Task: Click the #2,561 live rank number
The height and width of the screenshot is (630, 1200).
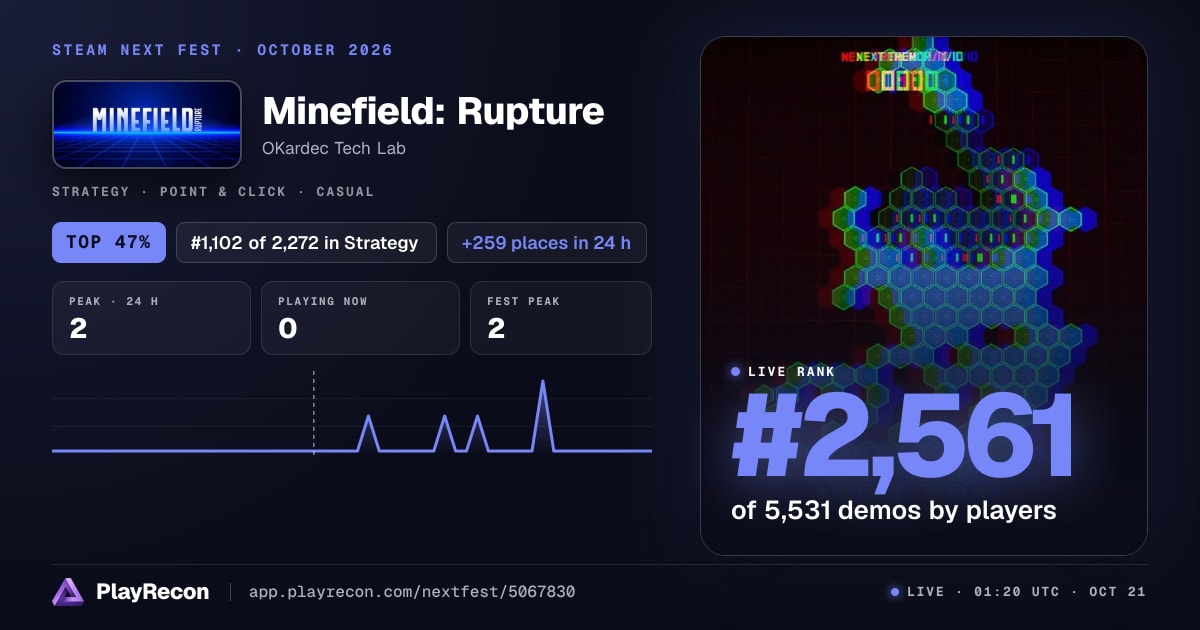Action: (x=903, y=437)
